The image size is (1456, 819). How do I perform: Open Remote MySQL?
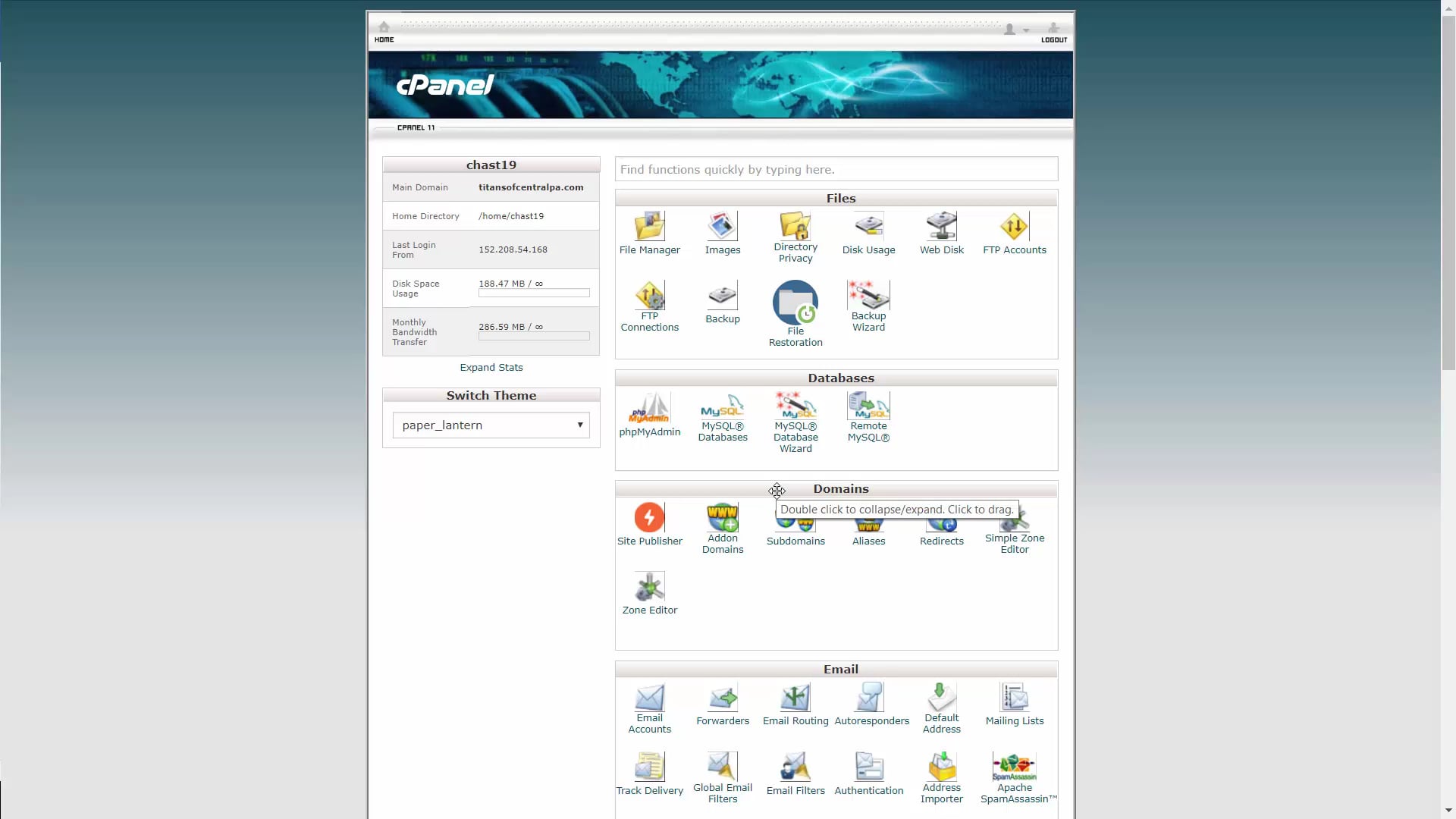click(868, 418)
